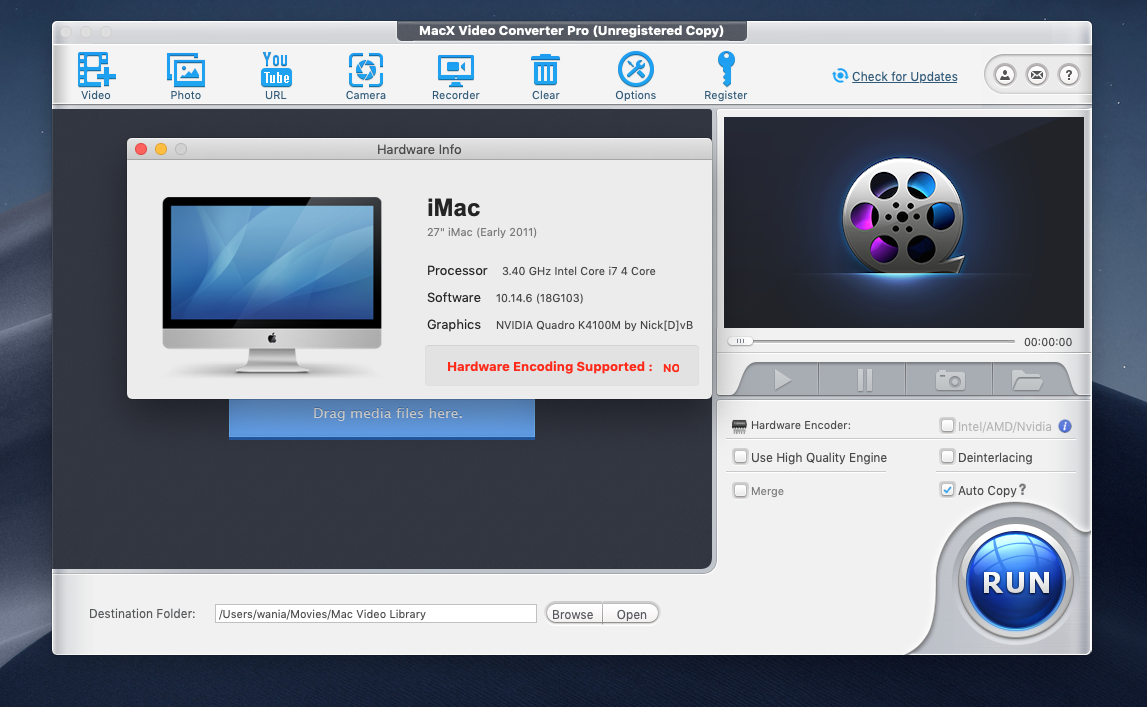Screen dimensions: 1147x707
Task: Enable Intel/AMD/Nvidia hardware encoder checkbox
Action: tap(947, 426)
